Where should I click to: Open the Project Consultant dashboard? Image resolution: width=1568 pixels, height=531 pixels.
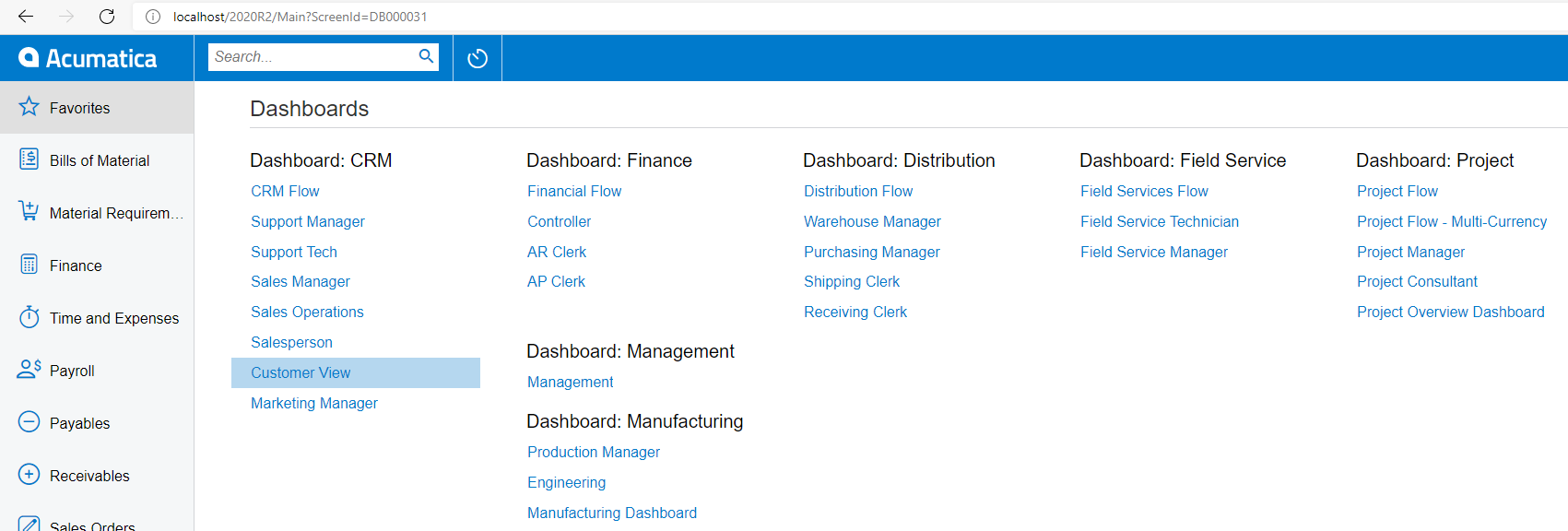[x=1417, y=281]
